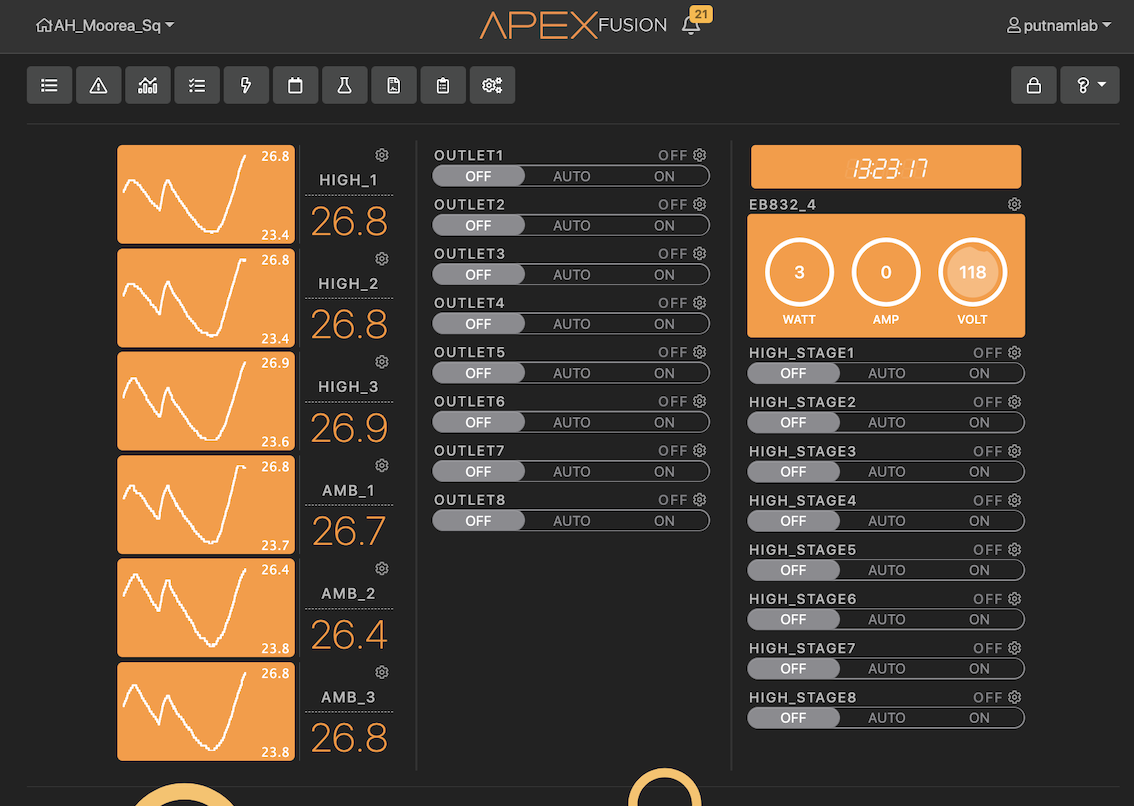Set OUTLET6 switch to AUTO
Image resolution: width=1134 pixels, height=806 pixels.
[571, 422]
